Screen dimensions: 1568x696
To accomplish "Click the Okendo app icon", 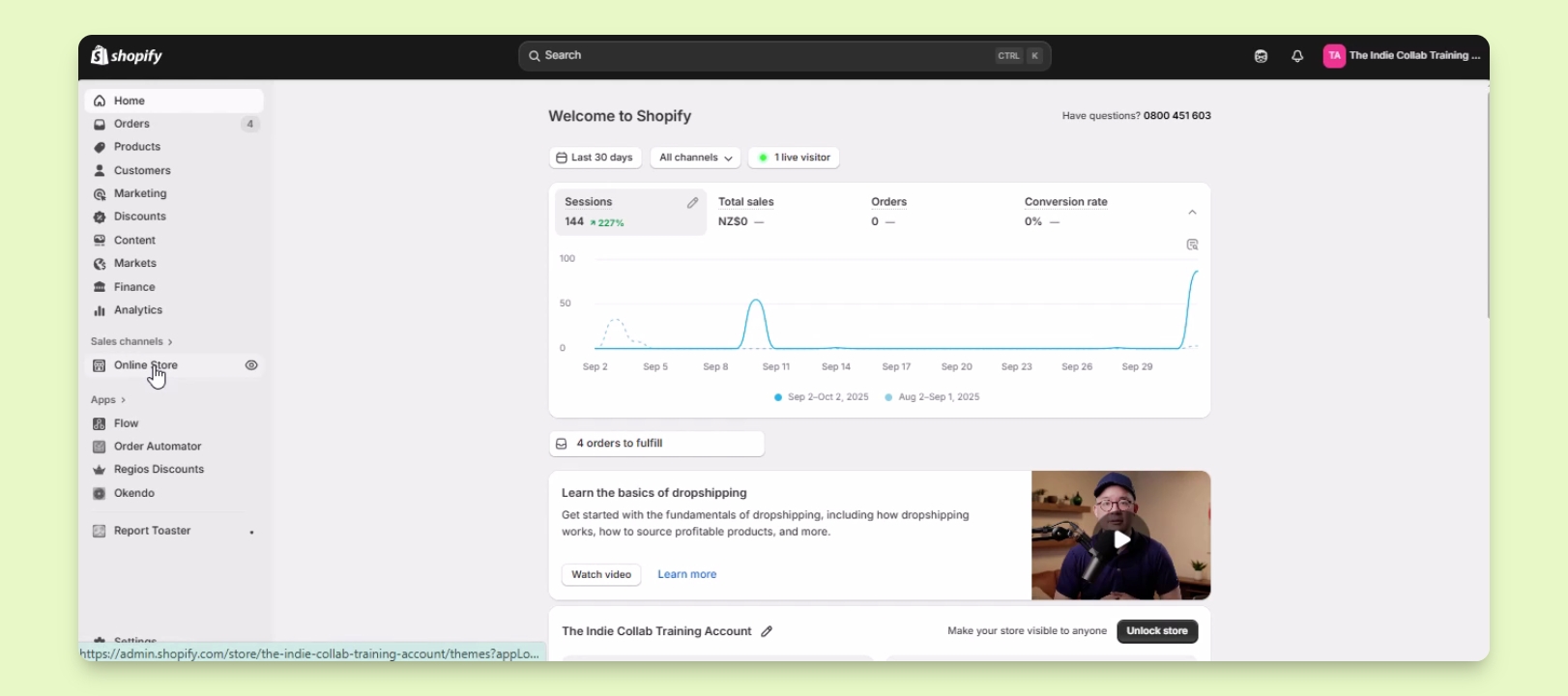I will (99, 493).
